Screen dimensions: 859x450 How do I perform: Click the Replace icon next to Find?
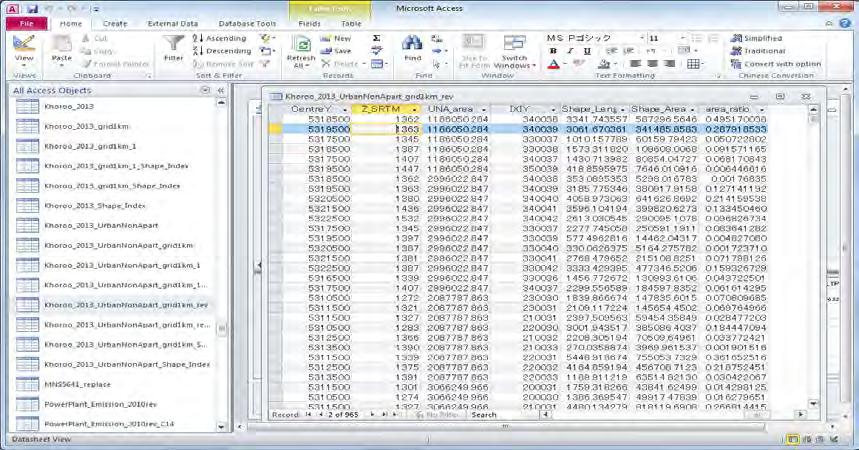(437, 38)
